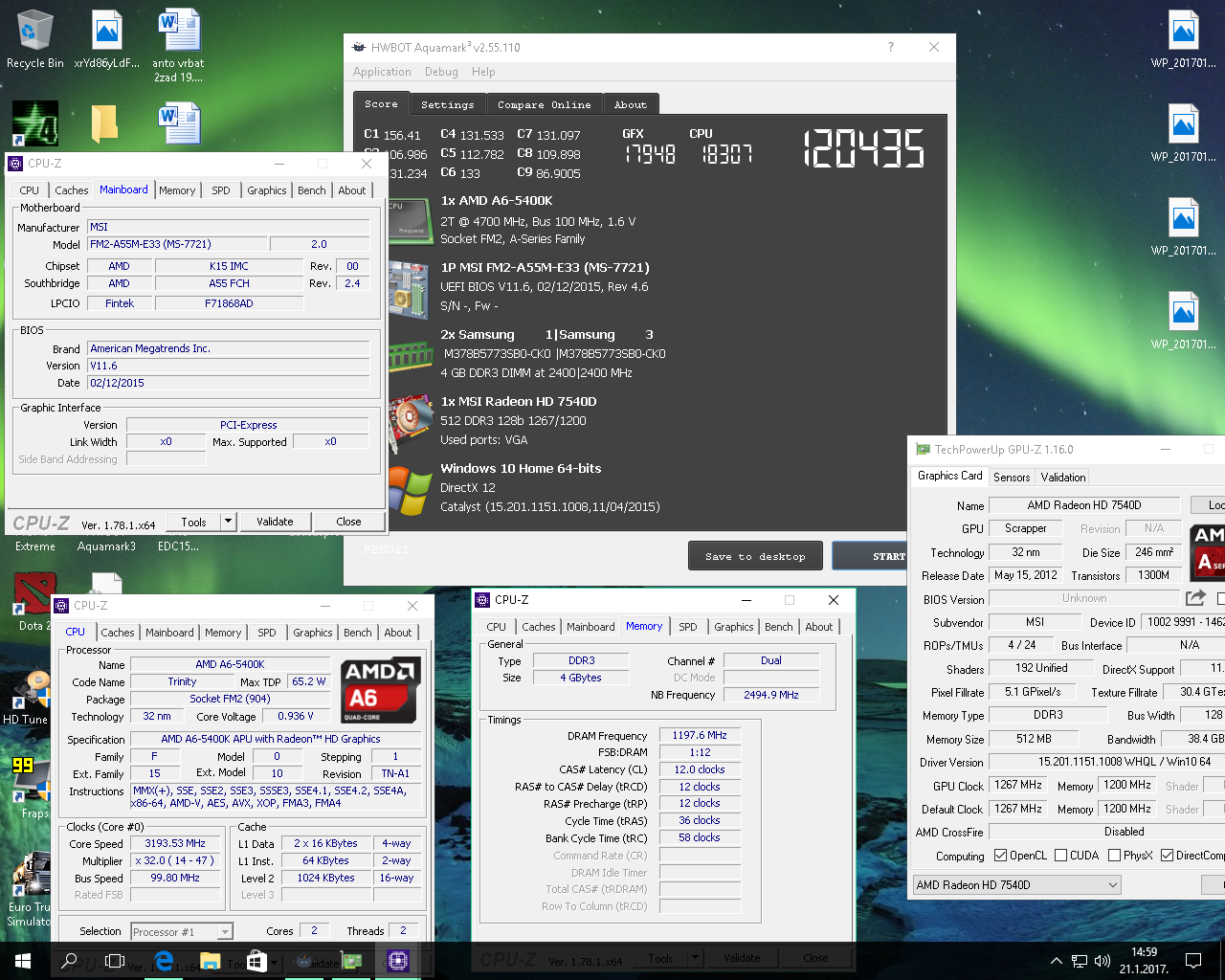Open the Processor #1 selection dropdown

click(181, 931)
